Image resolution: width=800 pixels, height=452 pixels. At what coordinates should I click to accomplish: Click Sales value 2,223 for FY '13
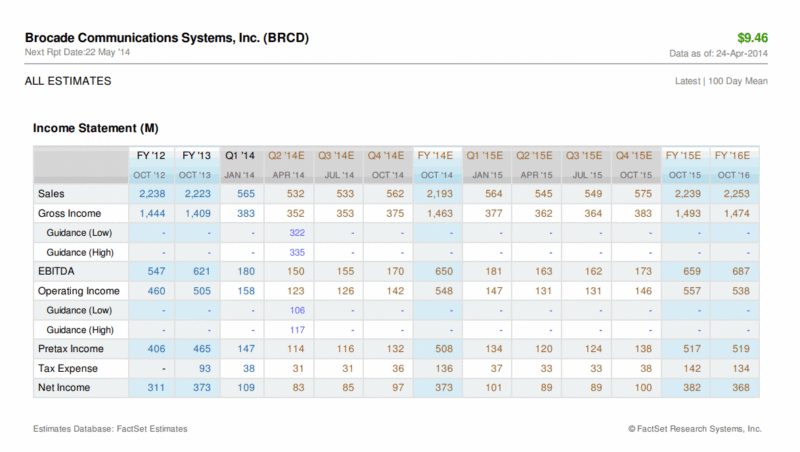[x=197, y=194]
